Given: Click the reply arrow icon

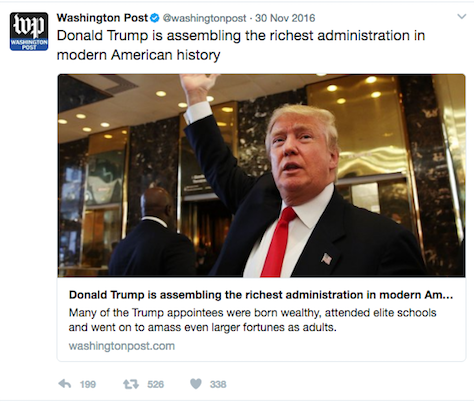Looking at the screenshot, I should (x=64, y=384).
